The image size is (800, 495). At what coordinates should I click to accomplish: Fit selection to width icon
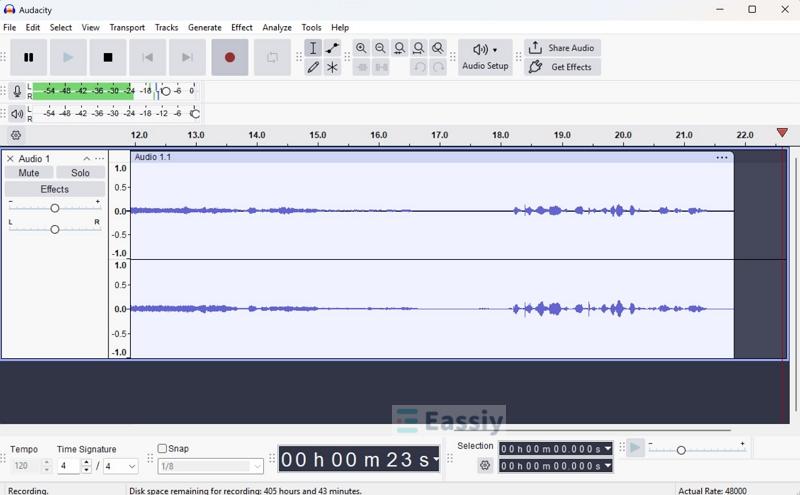pos(399,48)
